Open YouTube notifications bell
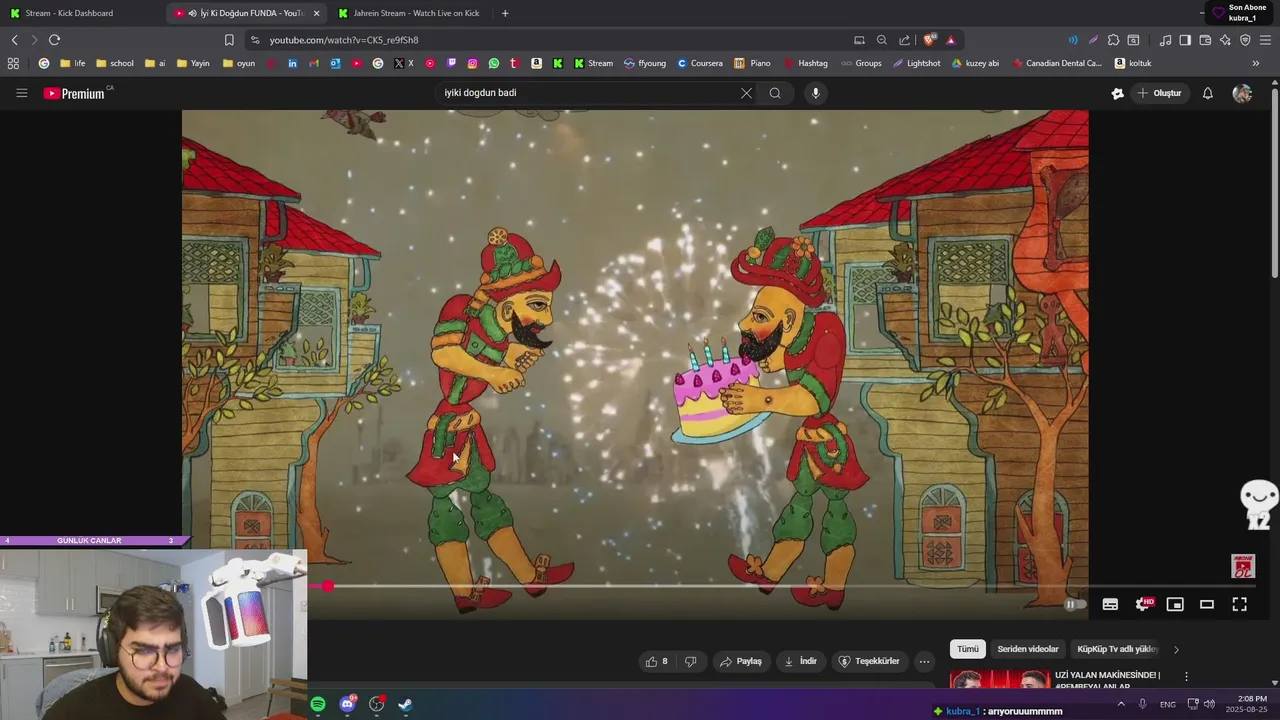Viewport: 1280px width, 720px height. click(x=1207, y=93)
